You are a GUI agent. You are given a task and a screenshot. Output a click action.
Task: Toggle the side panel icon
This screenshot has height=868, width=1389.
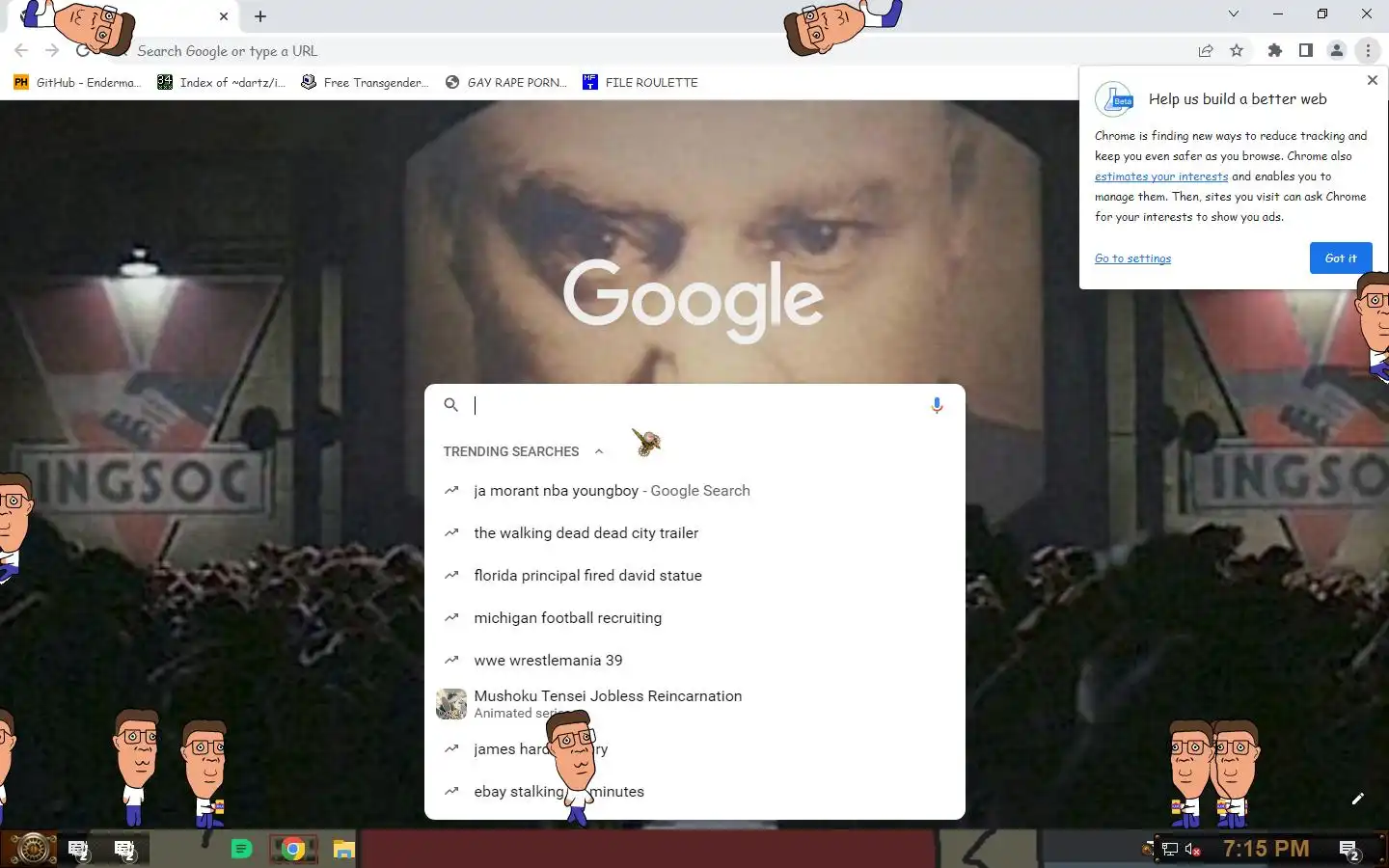pos(1306,50)
